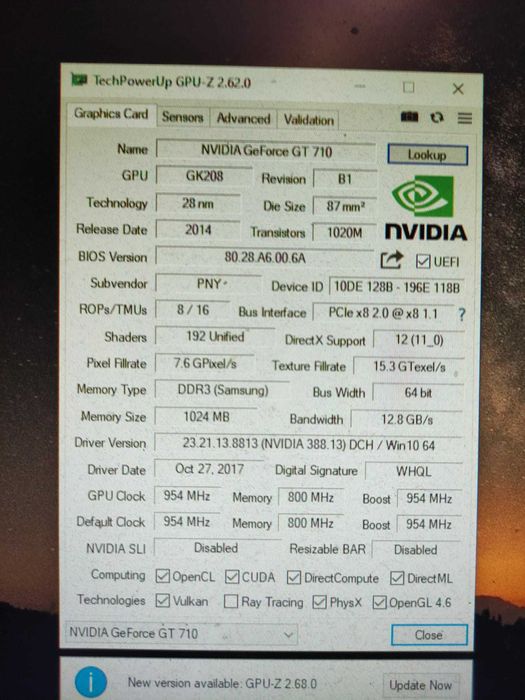
Task: Toggle the PhysX checkbox
Action: click(x=319, y=602)
